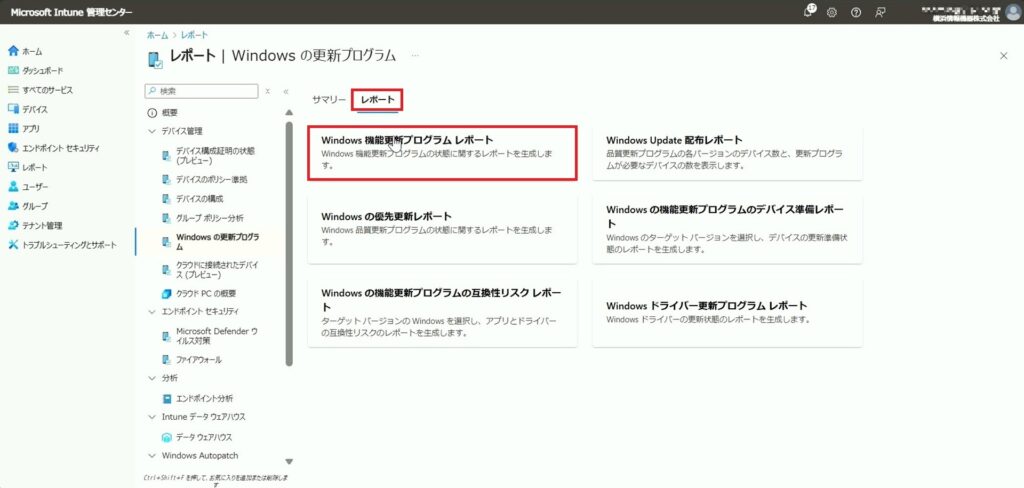The height and width of the screenshot is (488, 1024).
Task: Click トラブルシューティングとサポート tools icon
Action: point(13,245)
